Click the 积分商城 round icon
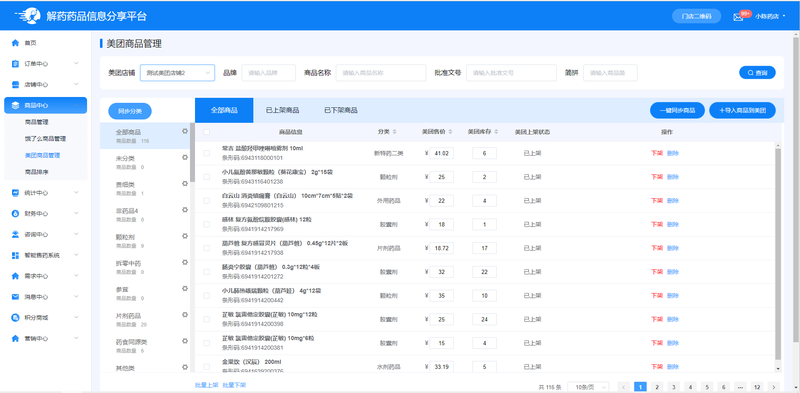 (x=15, y=317)
